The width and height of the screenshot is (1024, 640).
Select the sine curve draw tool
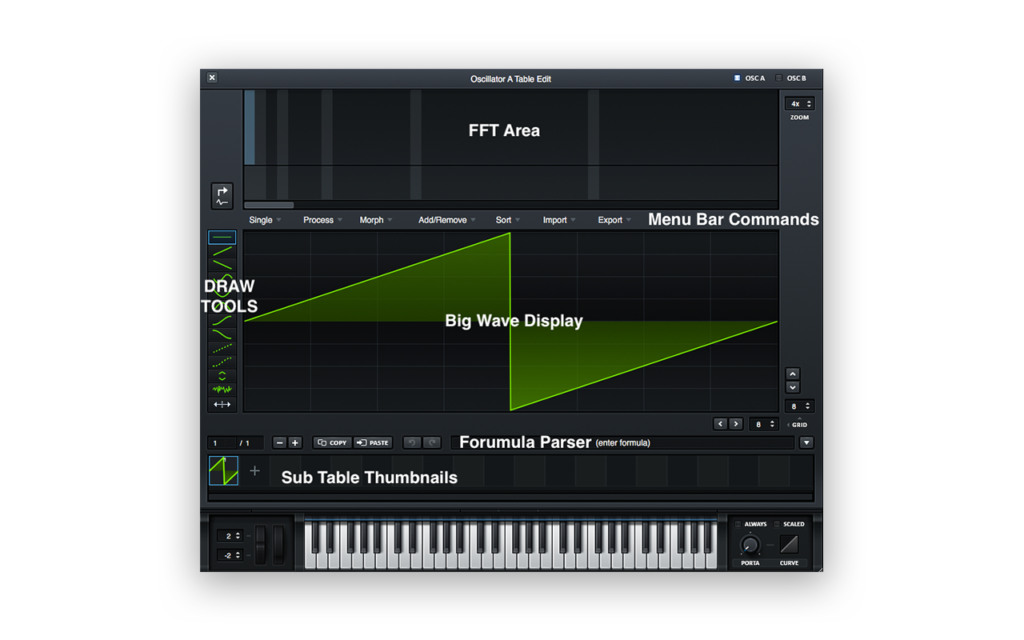click(222, 284)
